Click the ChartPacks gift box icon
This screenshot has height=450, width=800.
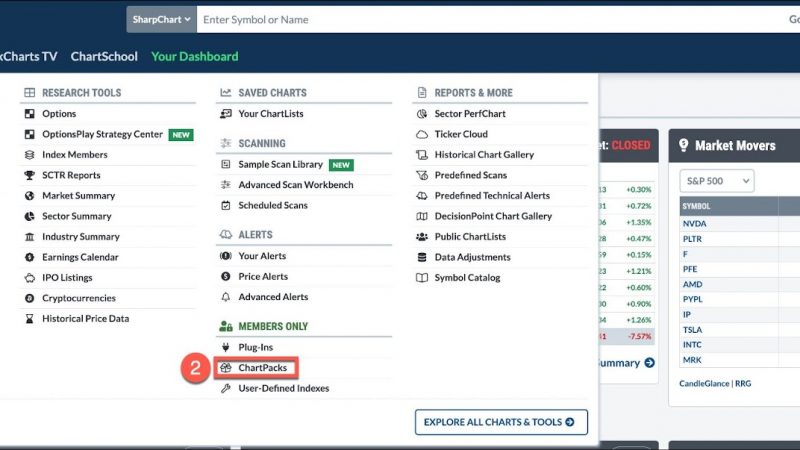[226, 367]
